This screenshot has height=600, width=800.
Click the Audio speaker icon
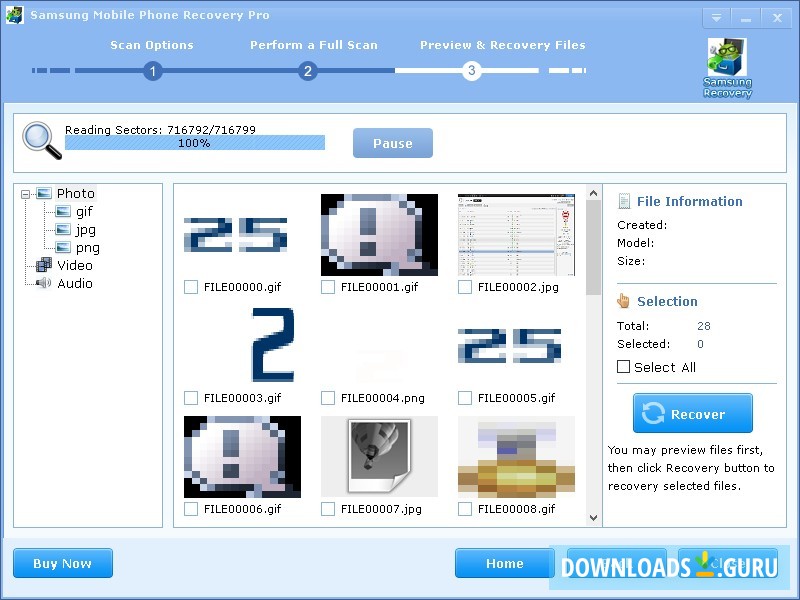point(44,283)
